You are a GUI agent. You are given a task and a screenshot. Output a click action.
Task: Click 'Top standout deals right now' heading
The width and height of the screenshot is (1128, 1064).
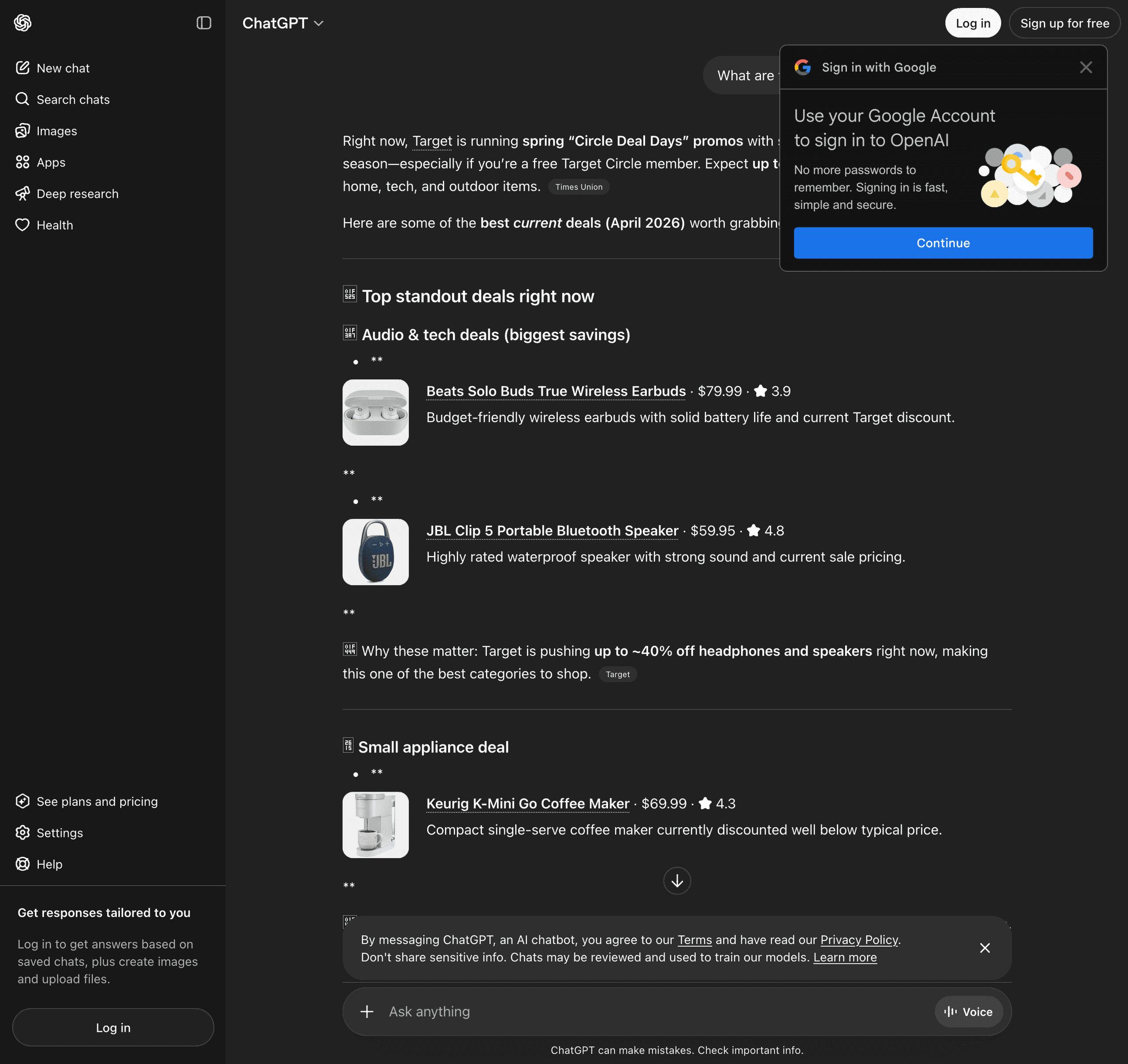click(x=478, y=296)
